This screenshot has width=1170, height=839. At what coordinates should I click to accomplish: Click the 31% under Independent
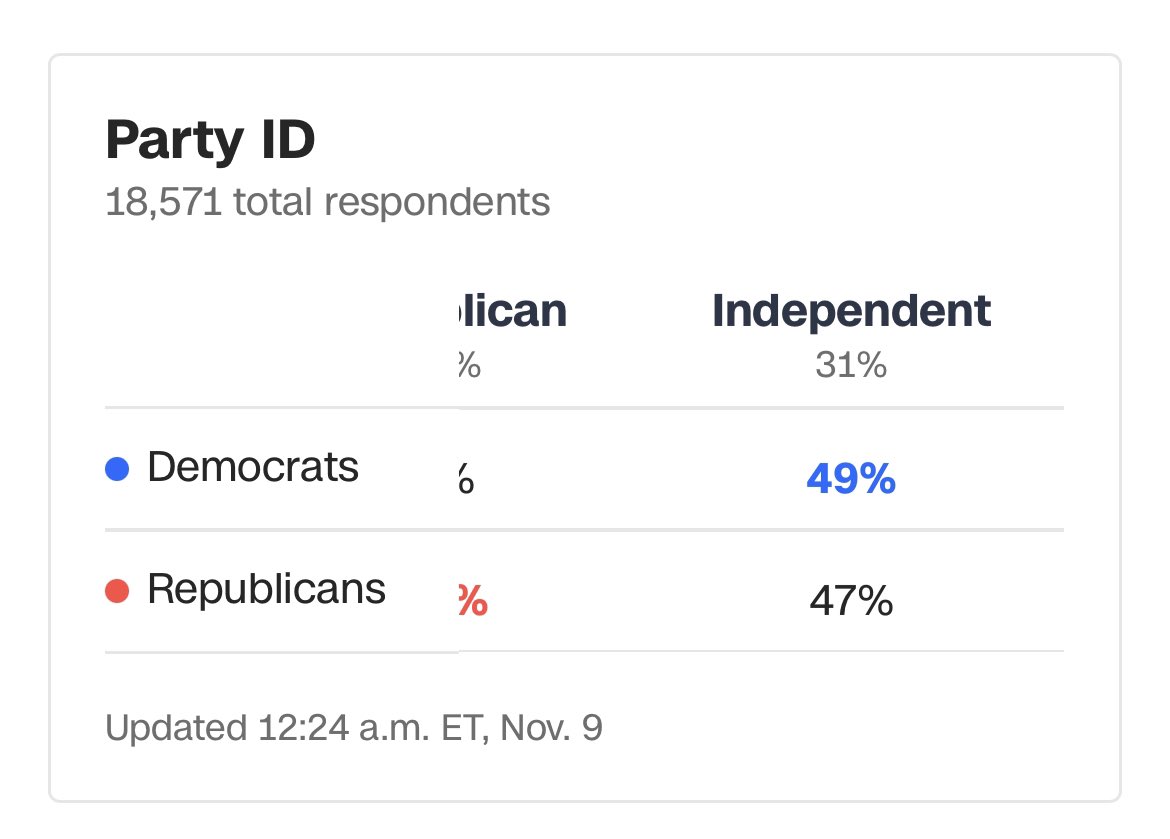click(851, 365)
